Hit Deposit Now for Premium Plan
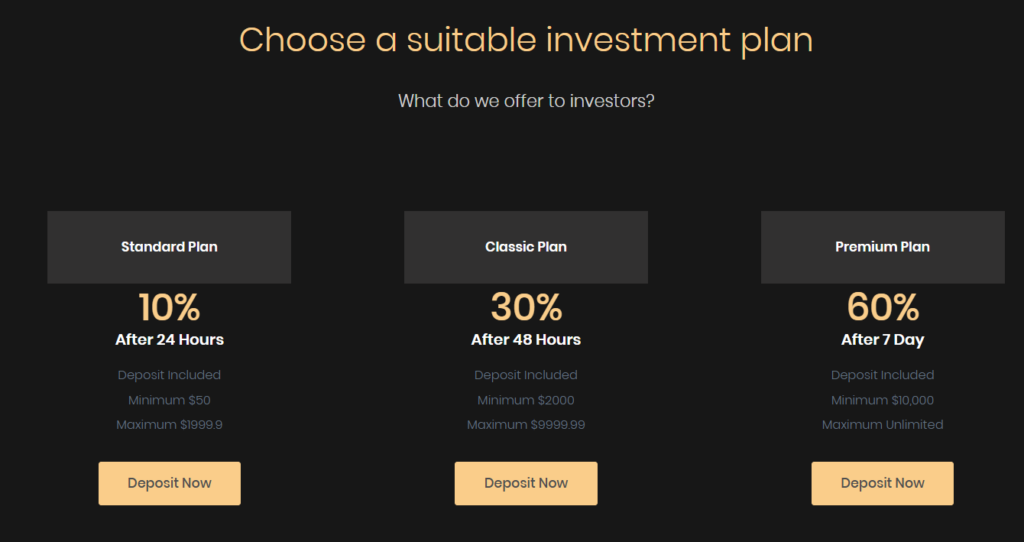The height and width of the screenshot is (542, 1024). pos(882,483)
